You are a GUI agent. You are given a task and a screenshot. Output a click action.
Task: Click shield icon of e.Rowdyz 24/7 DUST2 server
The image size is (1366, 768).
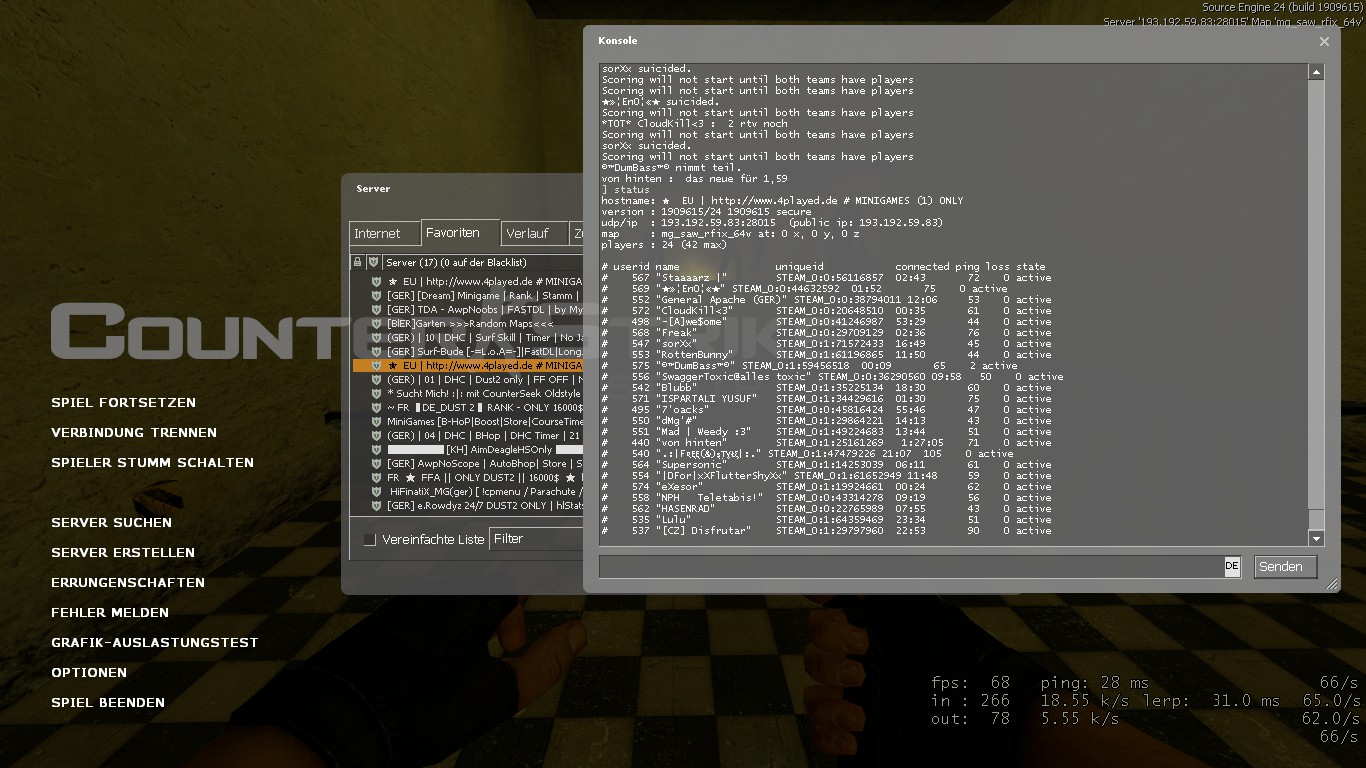[x=376, y=506]
